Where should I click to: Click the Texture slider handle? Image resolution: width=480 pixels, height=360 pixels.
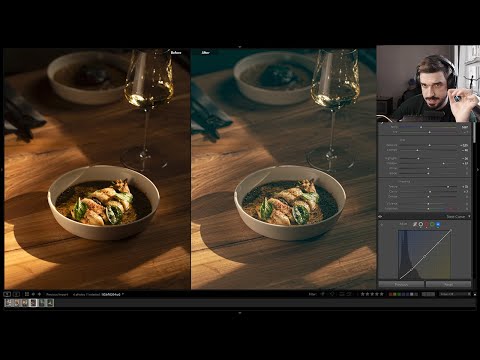(x=448, y=187)
